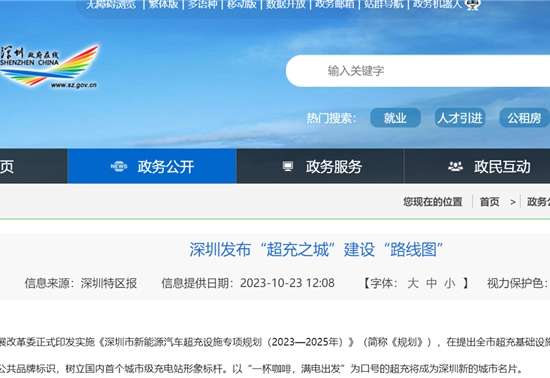Set font size to 中
This screenshot has width=550, height=378.
(x=431, y=283)
